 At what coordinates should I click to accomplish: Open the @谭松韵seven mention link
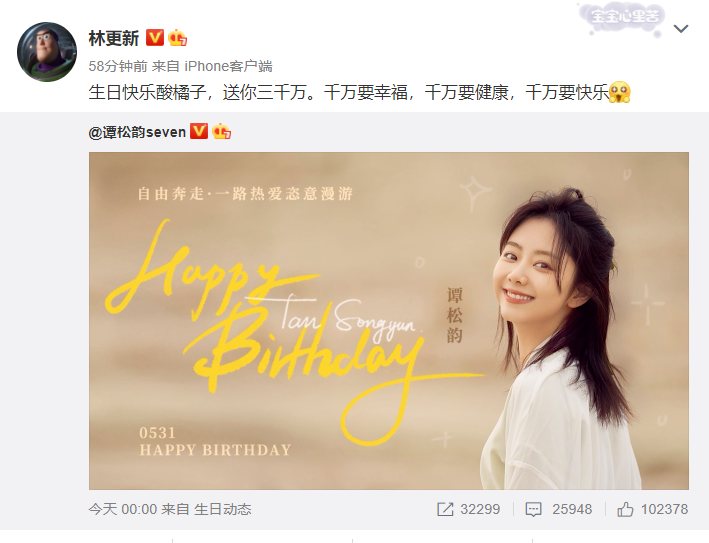tap(137, 132)
